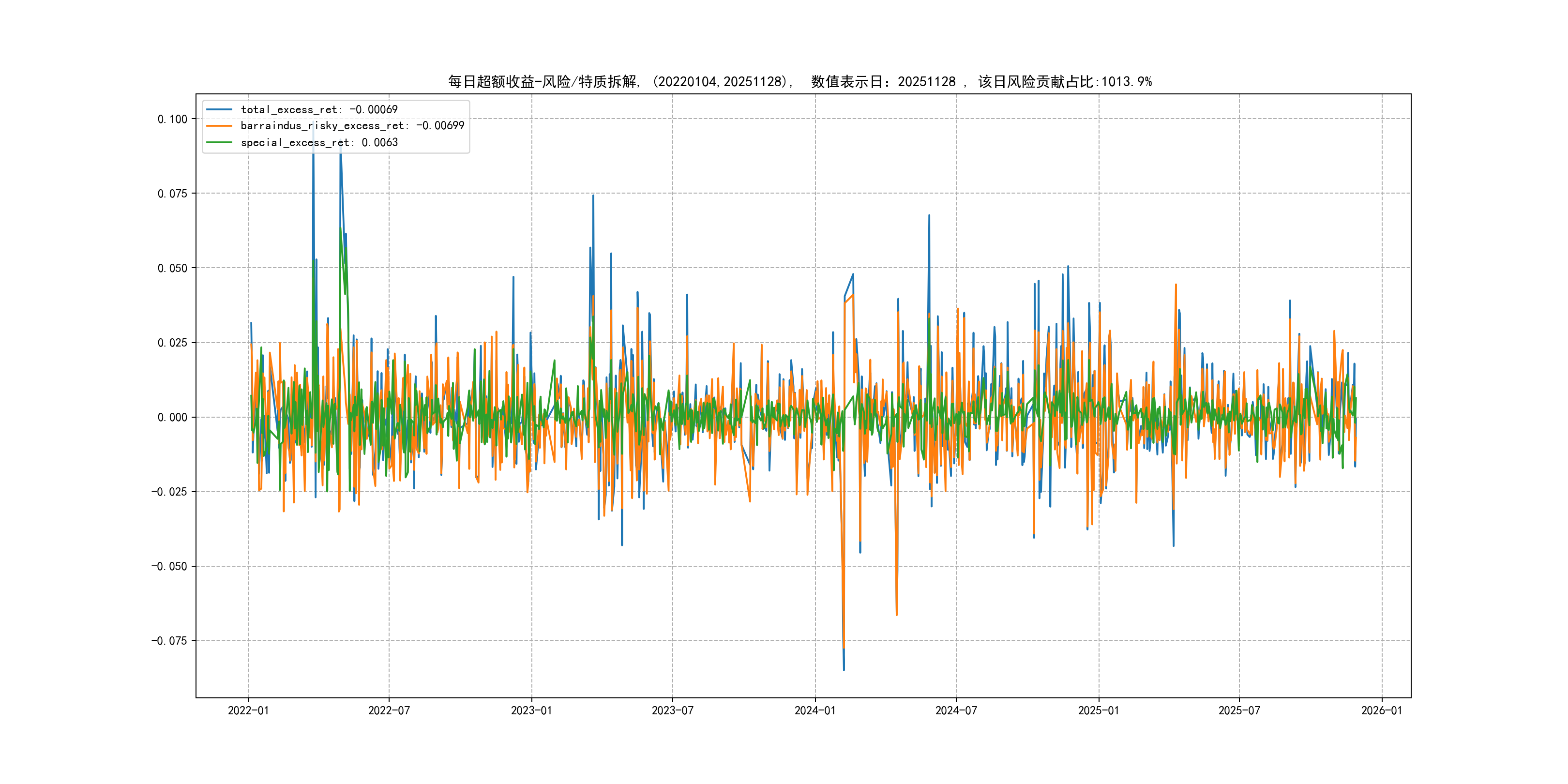Click the 0.100 y-axis tick label
Image resolution: width=1568 pixels, height=784 pixels.
click(x=172, y=120)
